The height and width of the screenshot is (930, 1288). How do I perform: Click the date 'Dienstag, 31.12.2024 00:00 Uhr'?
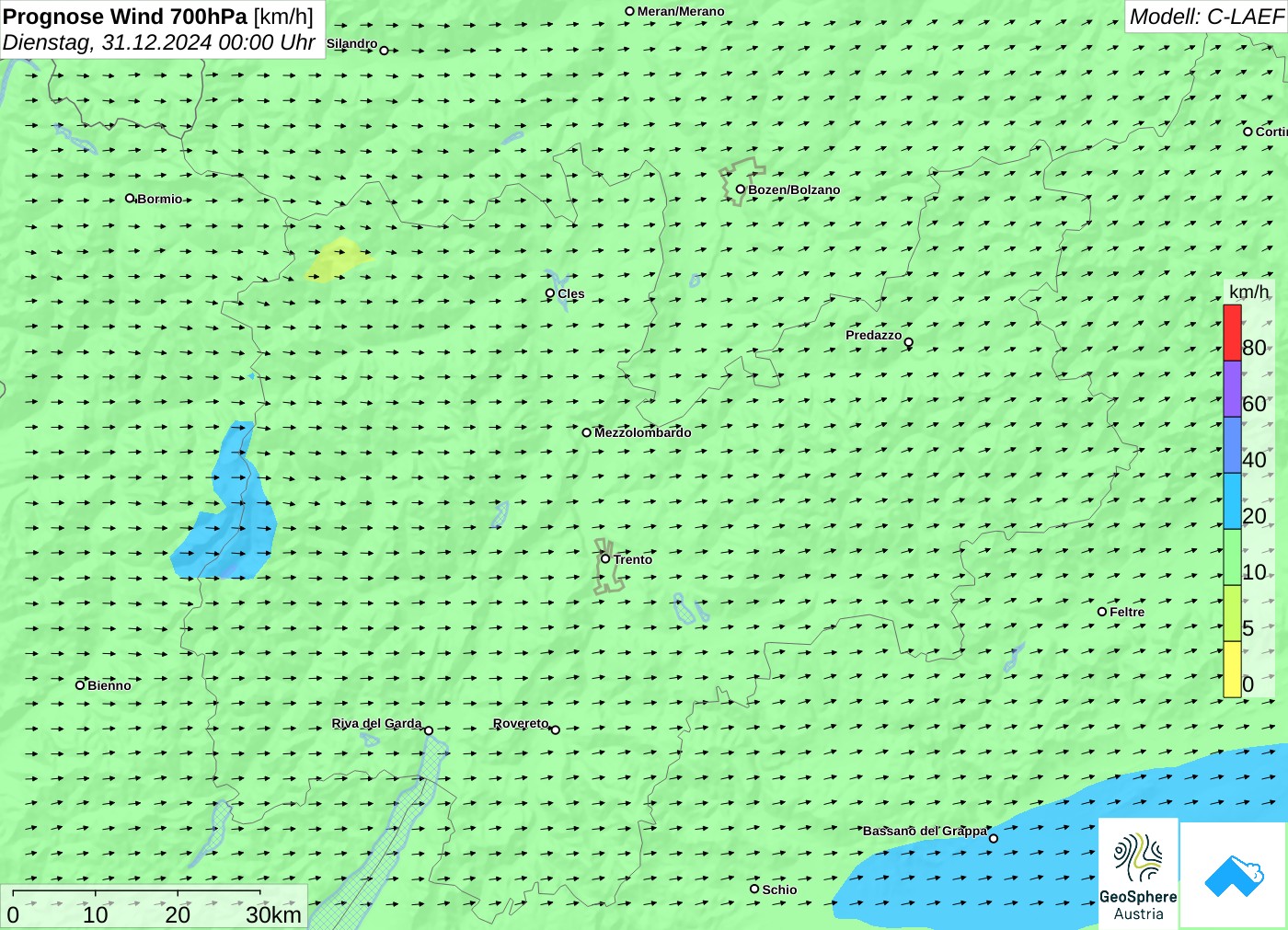[159, 42]
